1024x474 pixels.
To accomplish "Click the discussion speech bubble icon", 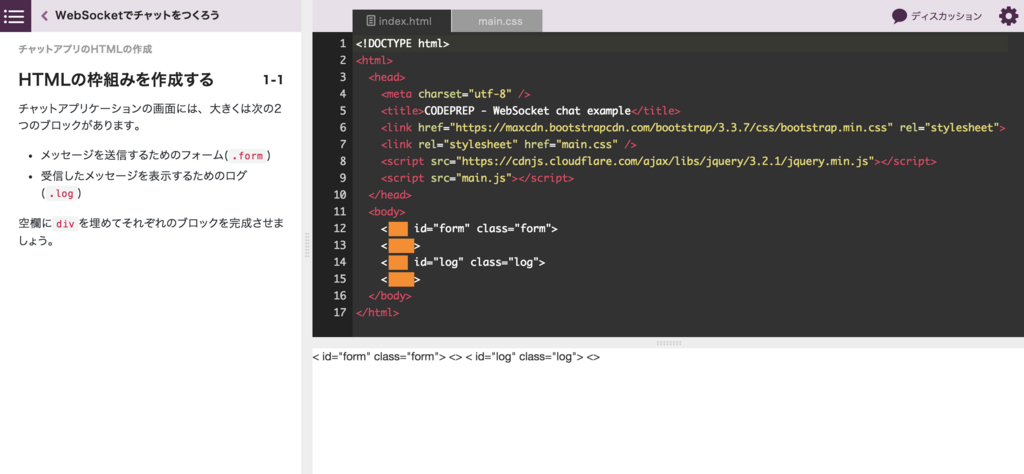I will pos(900,16).
